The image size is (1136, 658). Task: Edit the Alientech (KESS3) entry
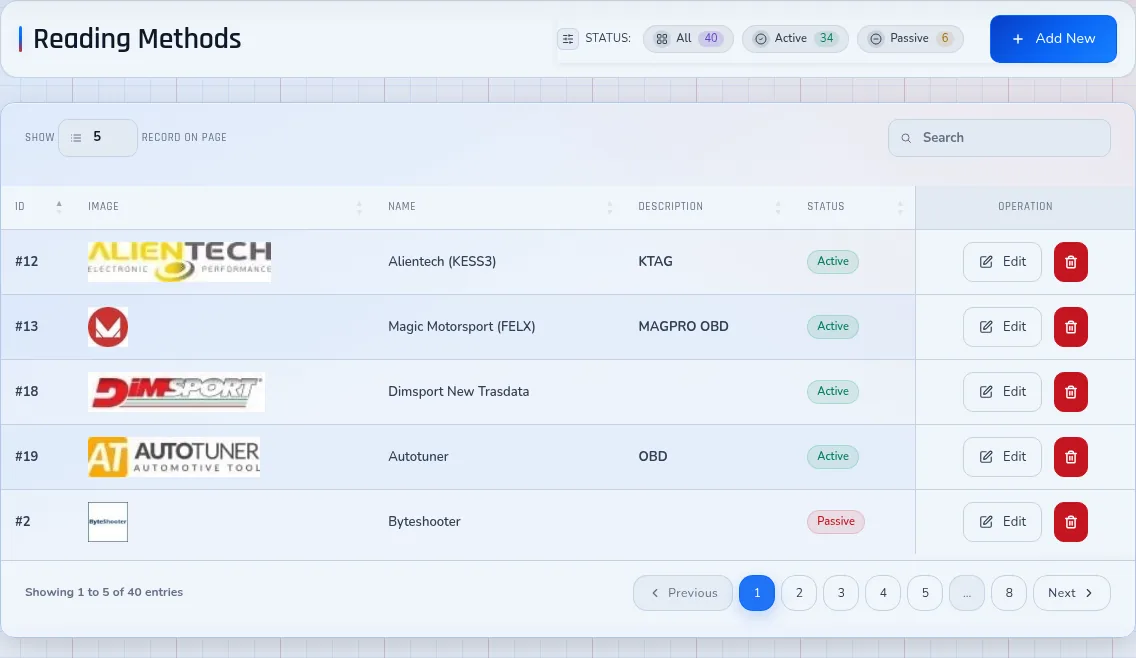point(1002,262)
